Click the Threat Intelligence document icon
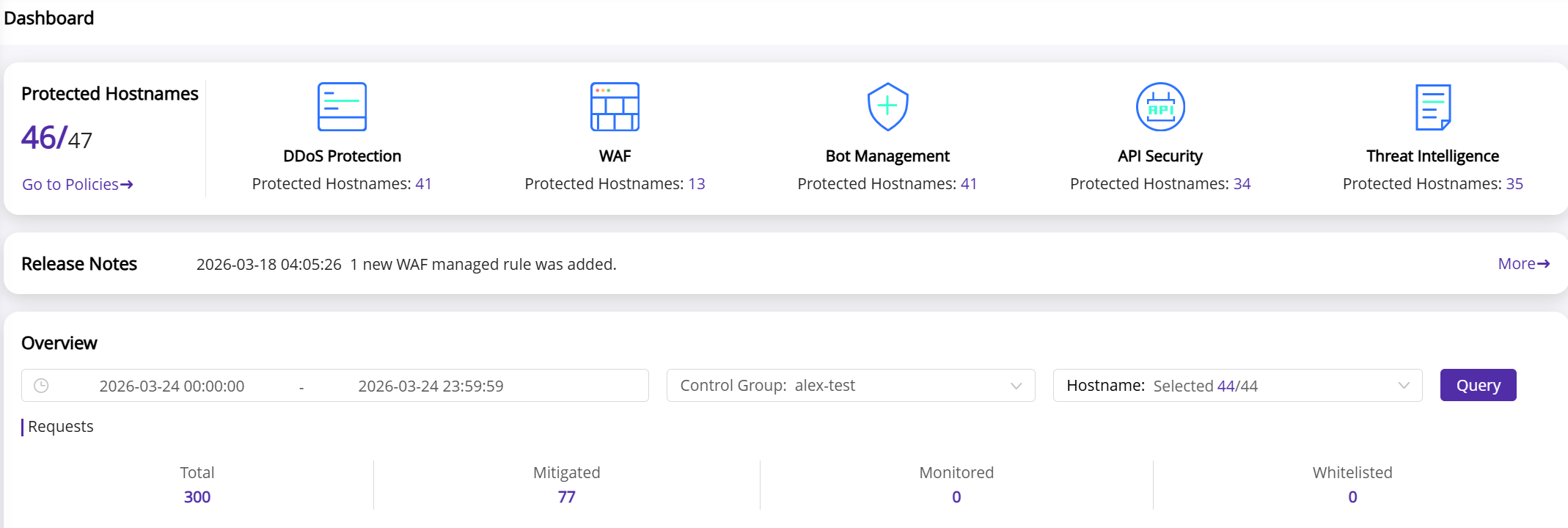Viewport: 1568px width, 528px height. [1433, 107]
